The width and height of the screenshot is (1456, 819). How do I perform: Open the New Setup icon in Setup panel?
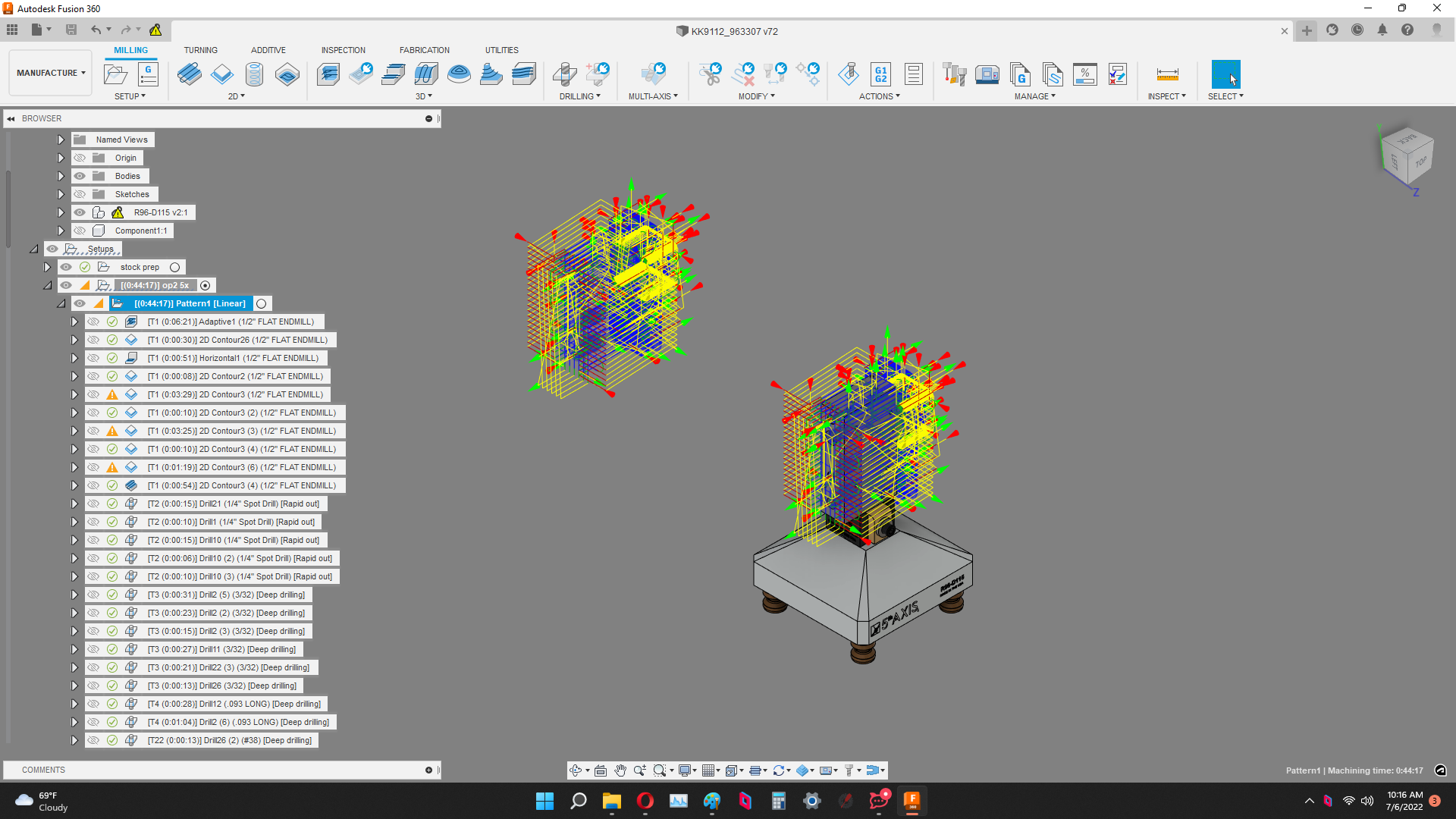[115, 74]
